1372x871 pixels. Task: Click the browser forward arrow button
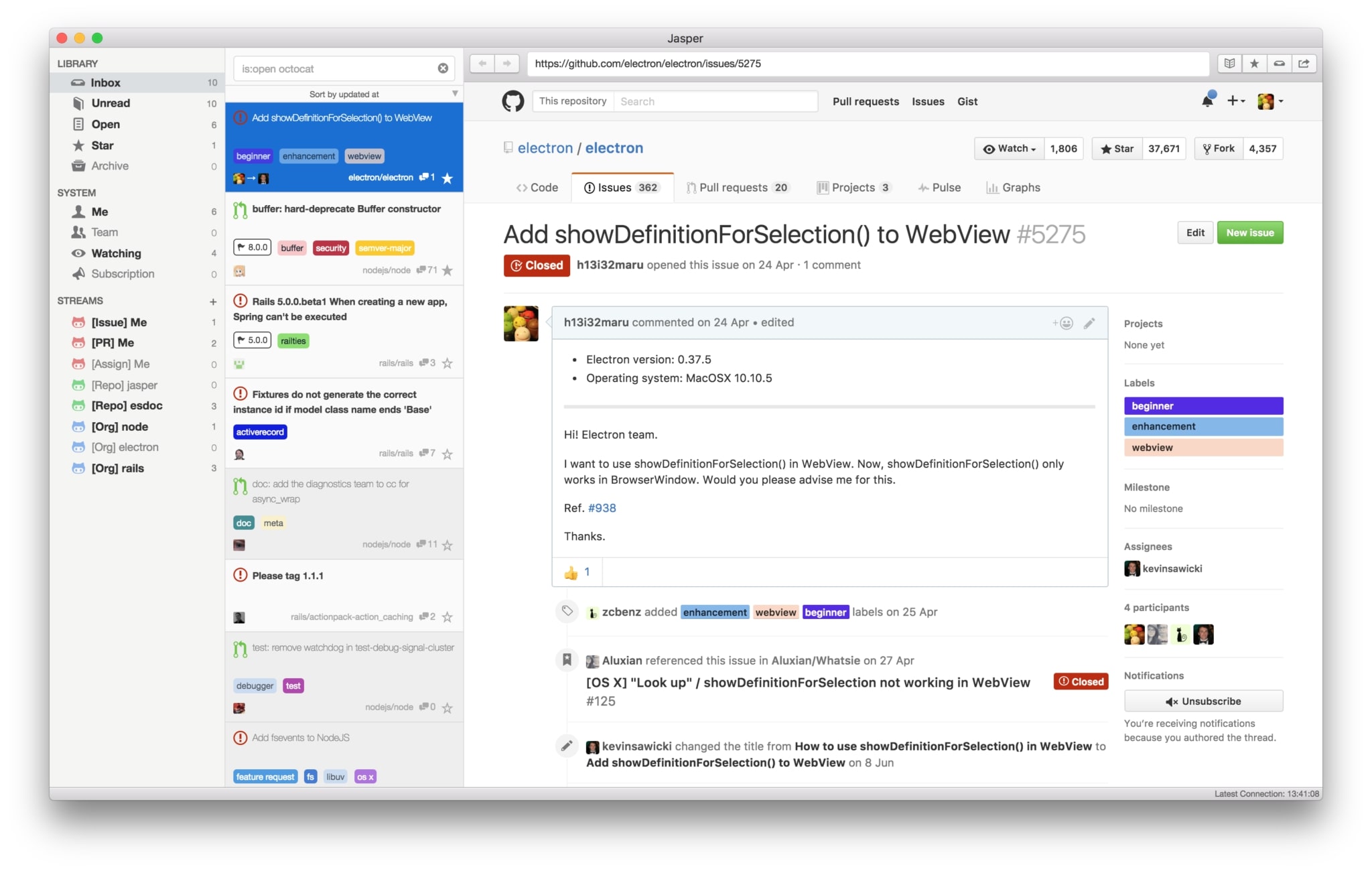point(507,64)
